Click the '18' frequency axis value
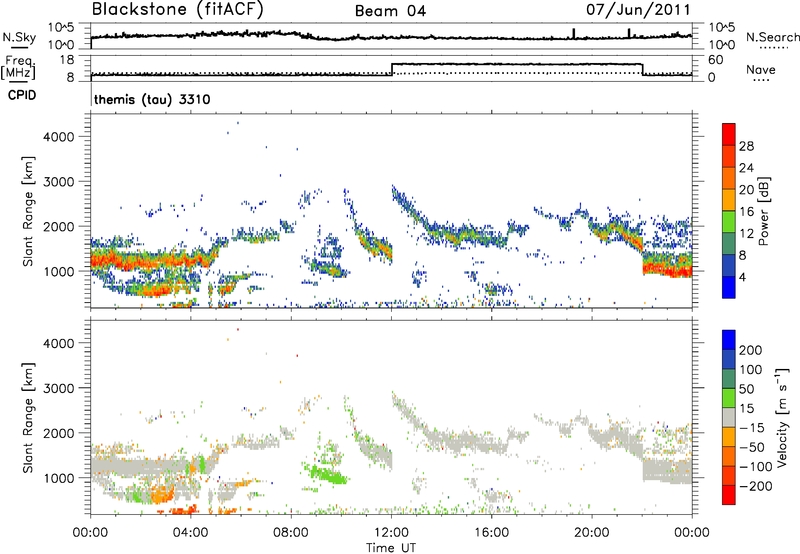Viewport: 800px width, 554px height. tap(67, 60)
